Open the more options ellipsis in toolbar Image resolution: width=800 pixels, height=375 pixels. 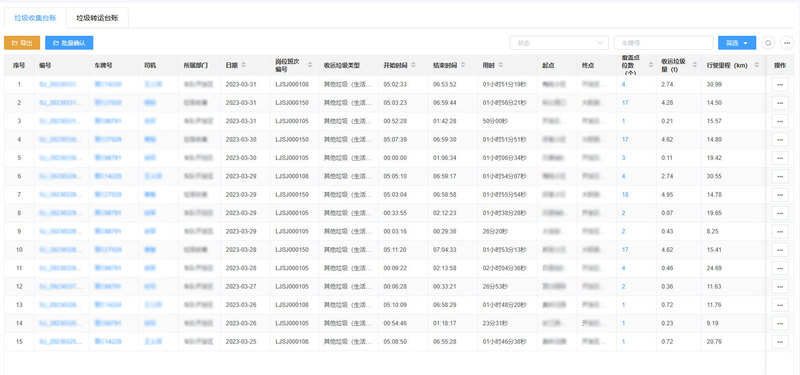tap(787, 43)
